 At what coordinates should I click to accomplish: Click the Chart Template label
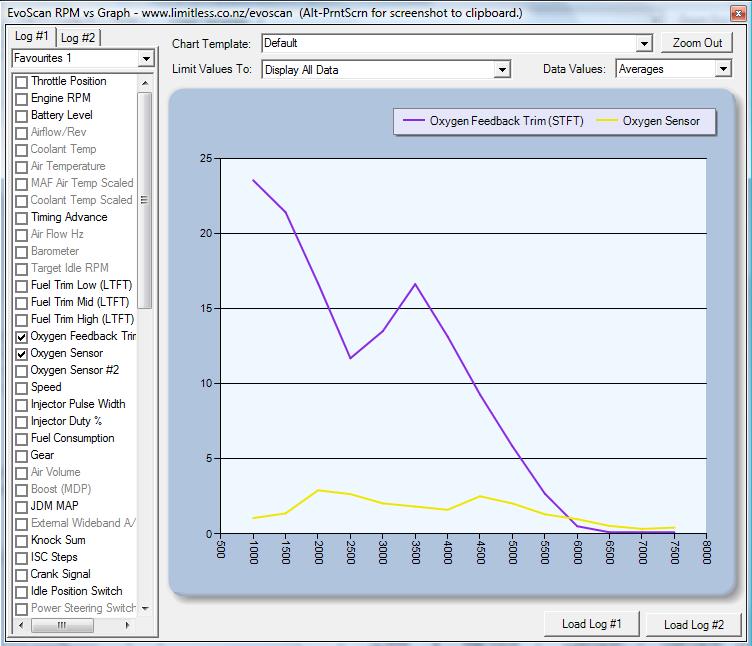[x=212, y=44]
